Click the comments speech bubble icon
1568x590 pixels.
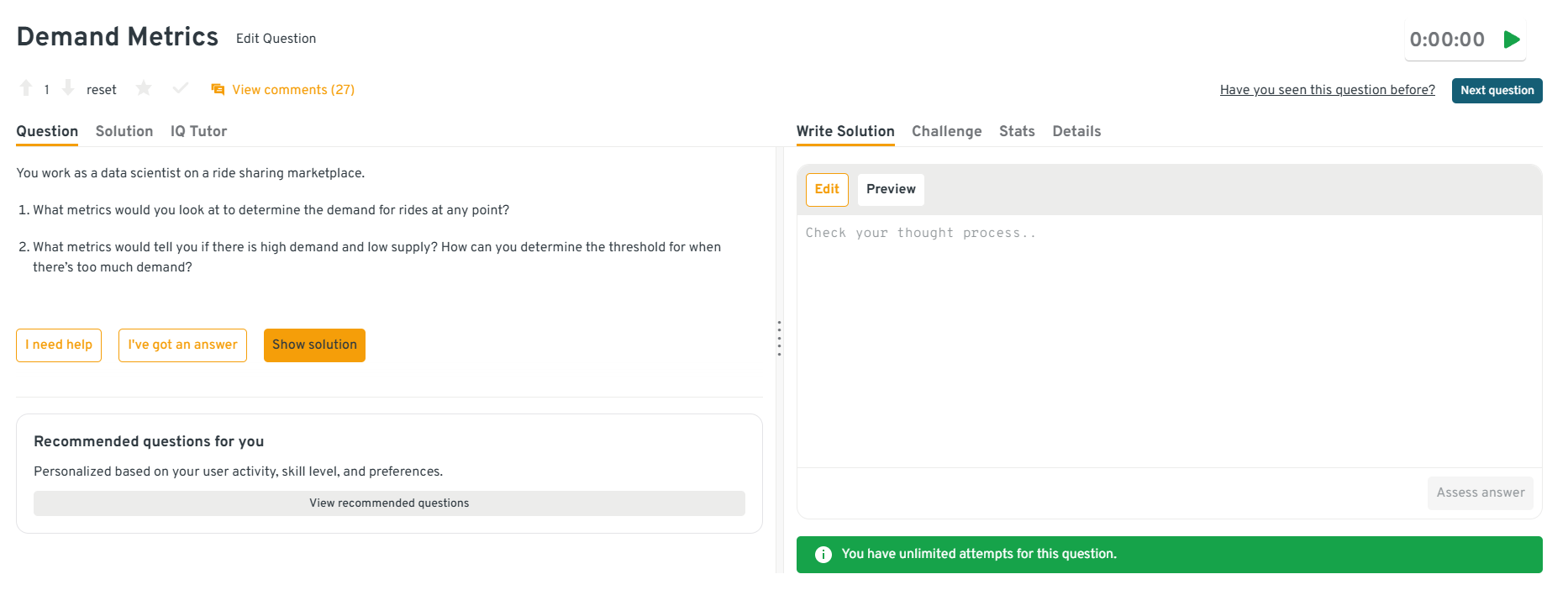pos(218,89)
